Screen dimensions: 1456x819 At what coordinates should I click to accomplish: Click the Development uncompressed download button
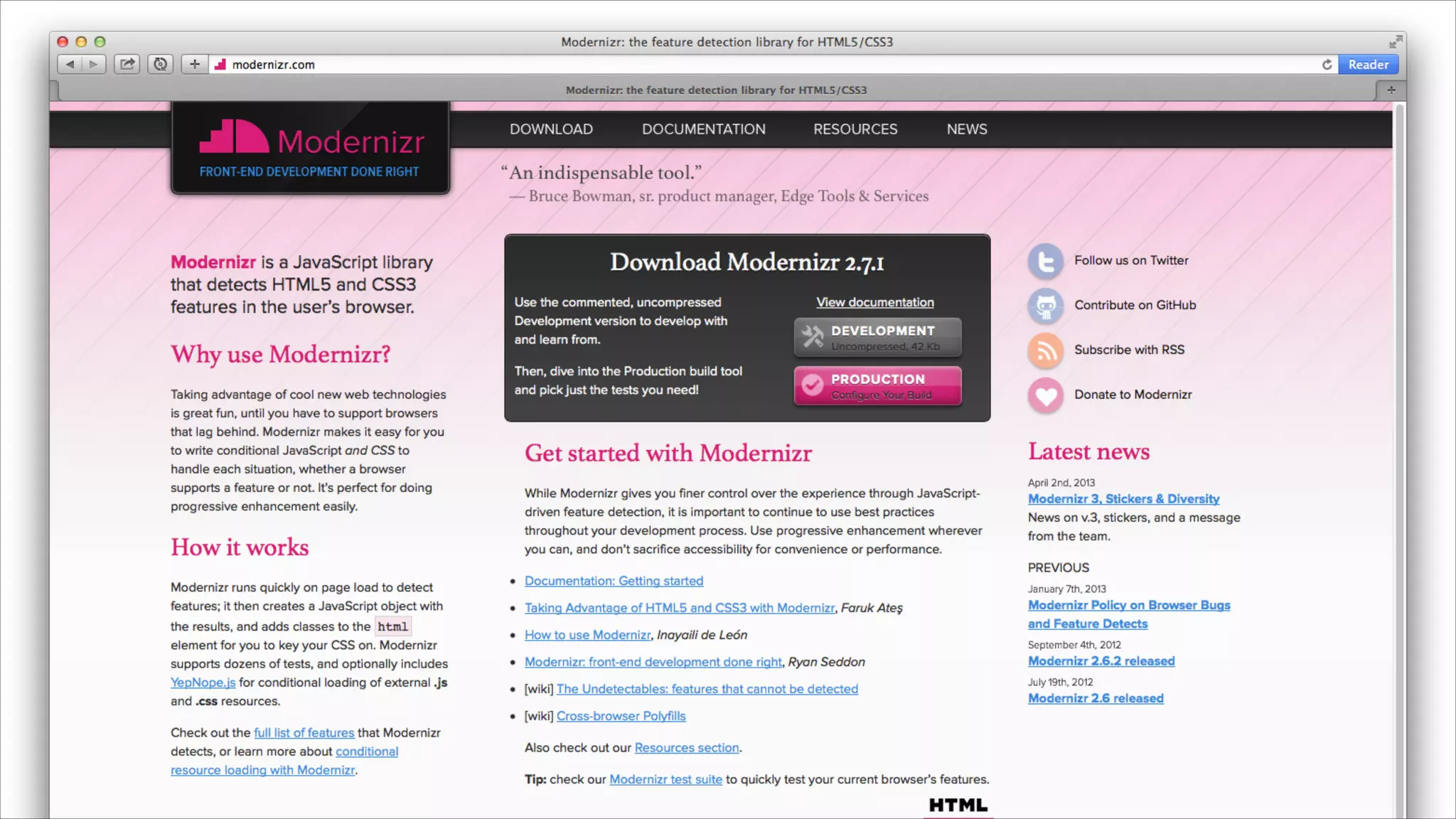[877, 337]
